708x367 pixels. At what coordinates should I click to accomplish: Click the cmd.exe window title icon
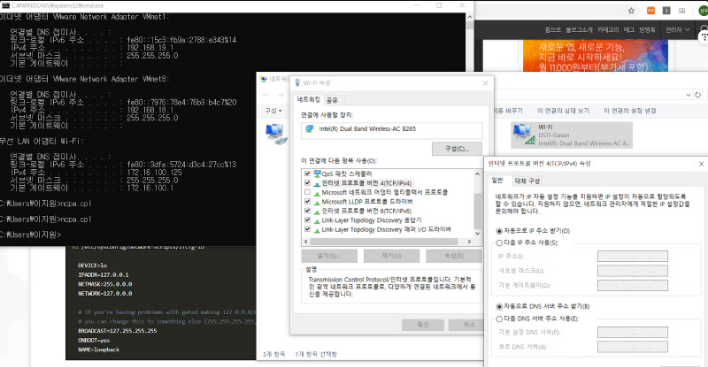tap(5, 5)
